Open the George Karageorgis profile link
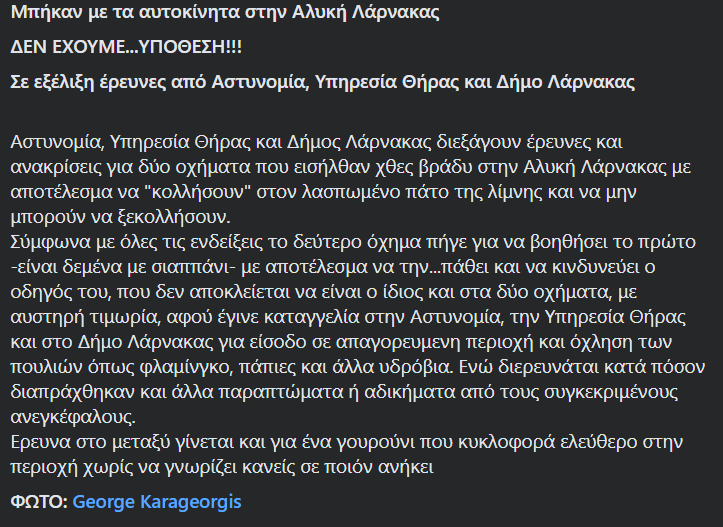This screenshot has height=527, width=723. [x=157, y=502]
